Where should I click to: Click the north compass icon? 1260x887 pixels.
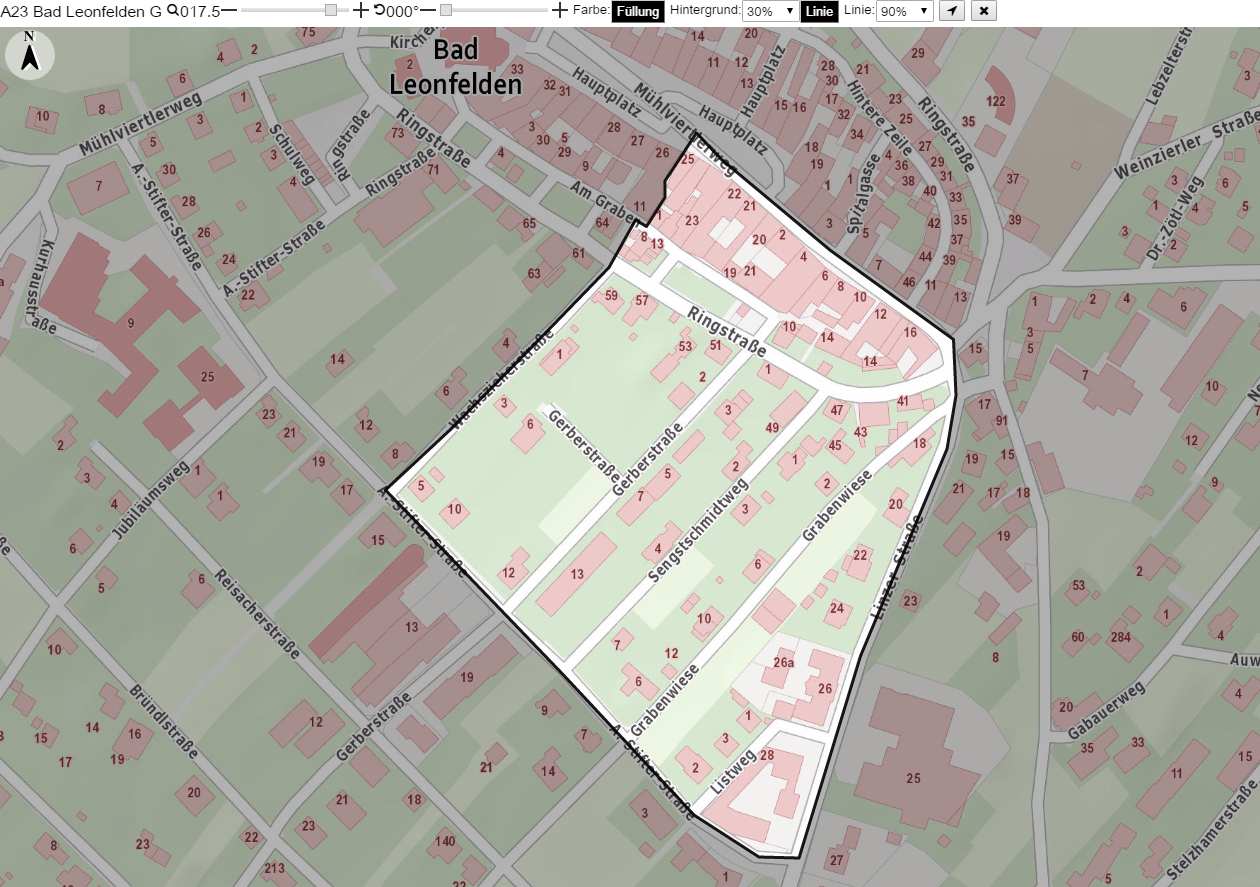[x=30, y=54]
